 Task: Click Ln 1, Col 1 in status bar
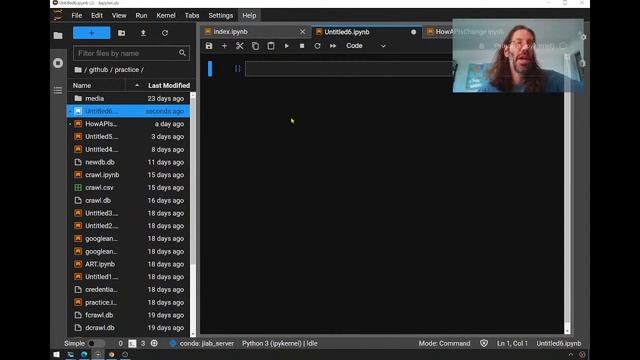[x=512, y=343]
